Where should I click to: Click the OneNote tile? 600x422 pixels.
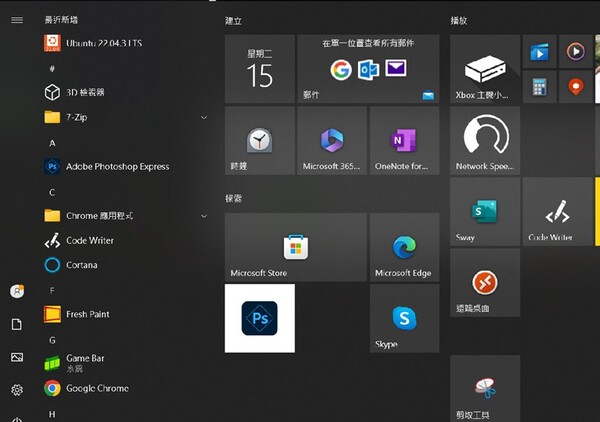[x=404, y=141]
